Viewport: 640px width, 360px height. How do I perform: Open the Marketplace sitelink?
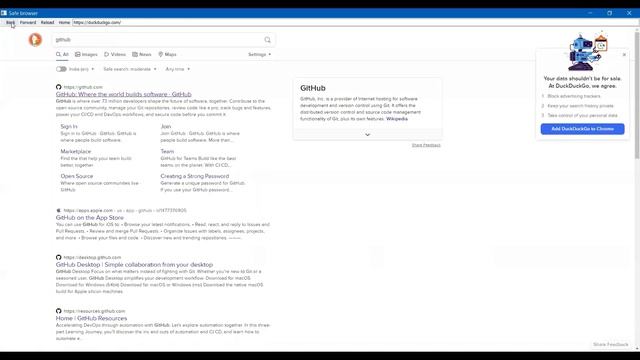(x=76, y=151)
